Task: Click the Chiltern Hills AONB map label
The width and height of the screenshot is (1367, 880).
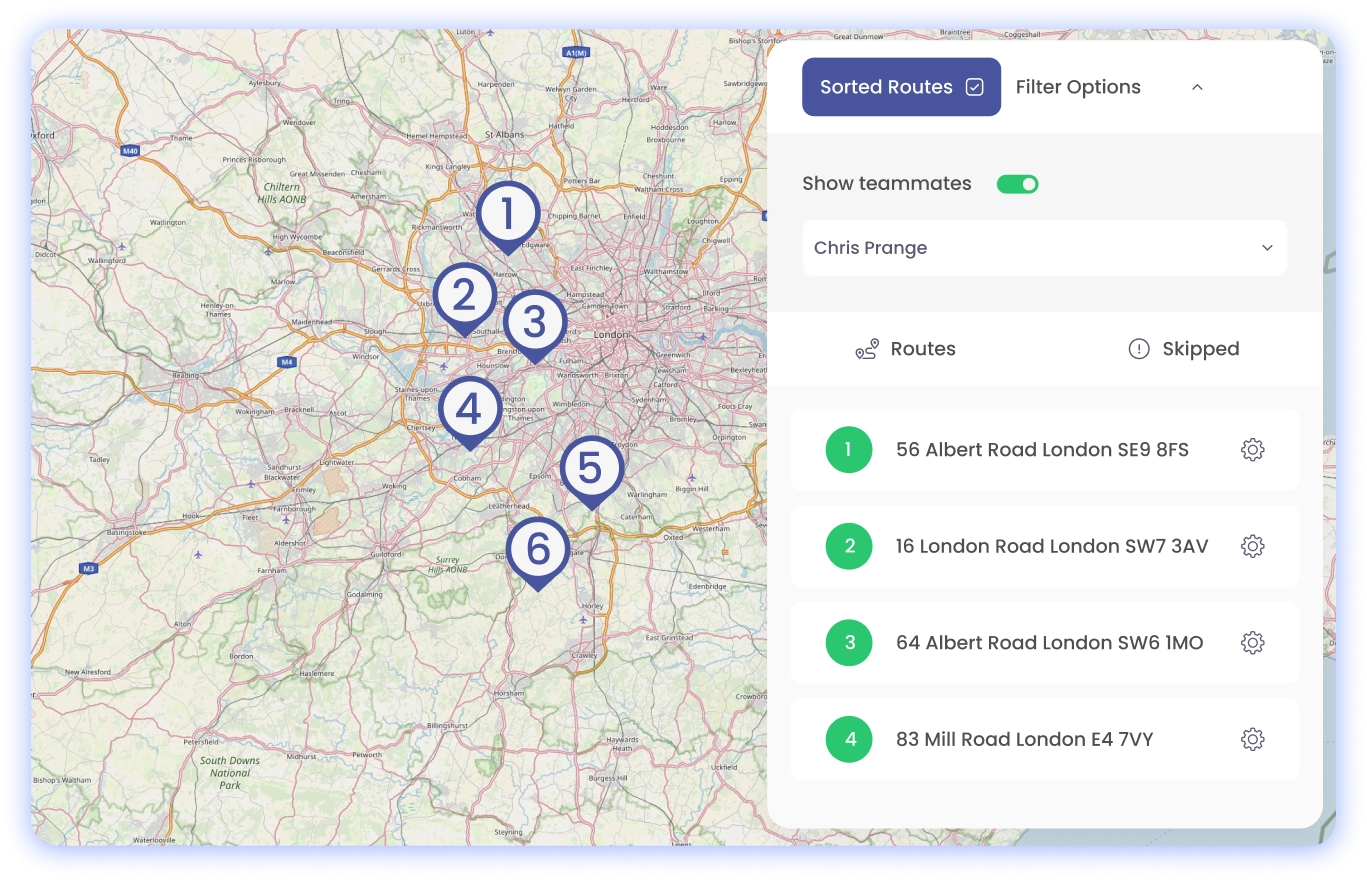Action: coord(281,193)
